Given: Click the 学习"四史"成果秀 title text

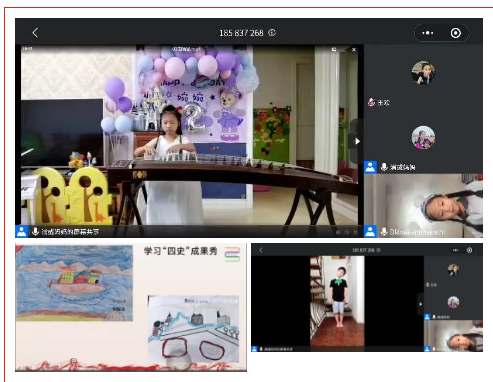Looking at the screenshot, I should pos(180,251).
